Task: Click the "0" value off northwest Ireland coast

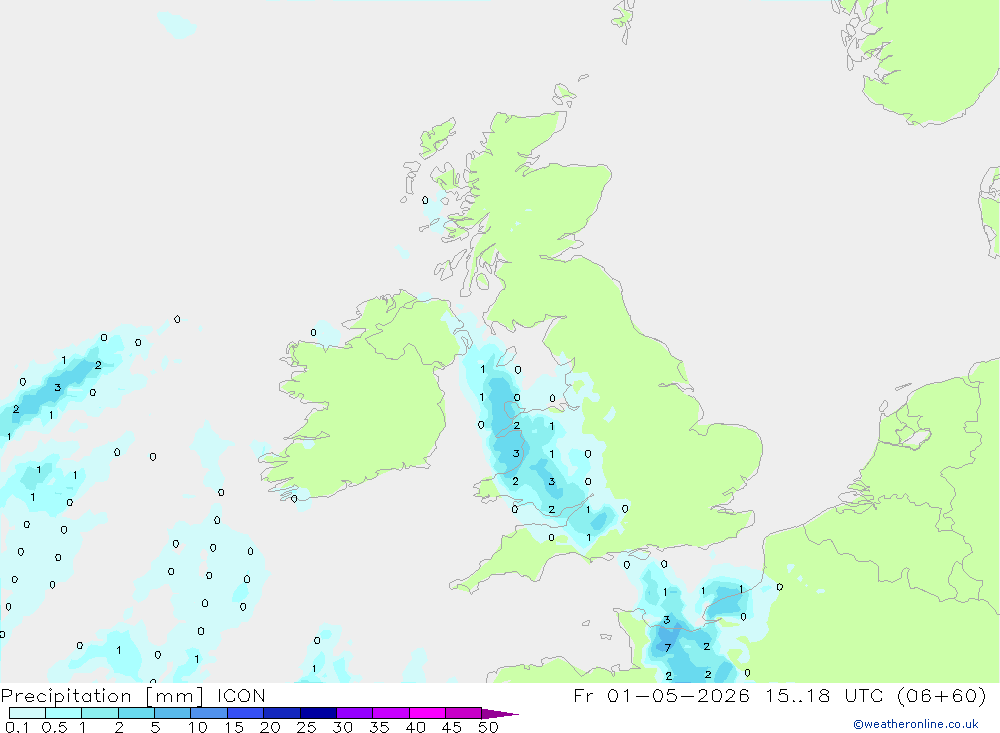Action: pyautogui.click(x=313, y=332)
